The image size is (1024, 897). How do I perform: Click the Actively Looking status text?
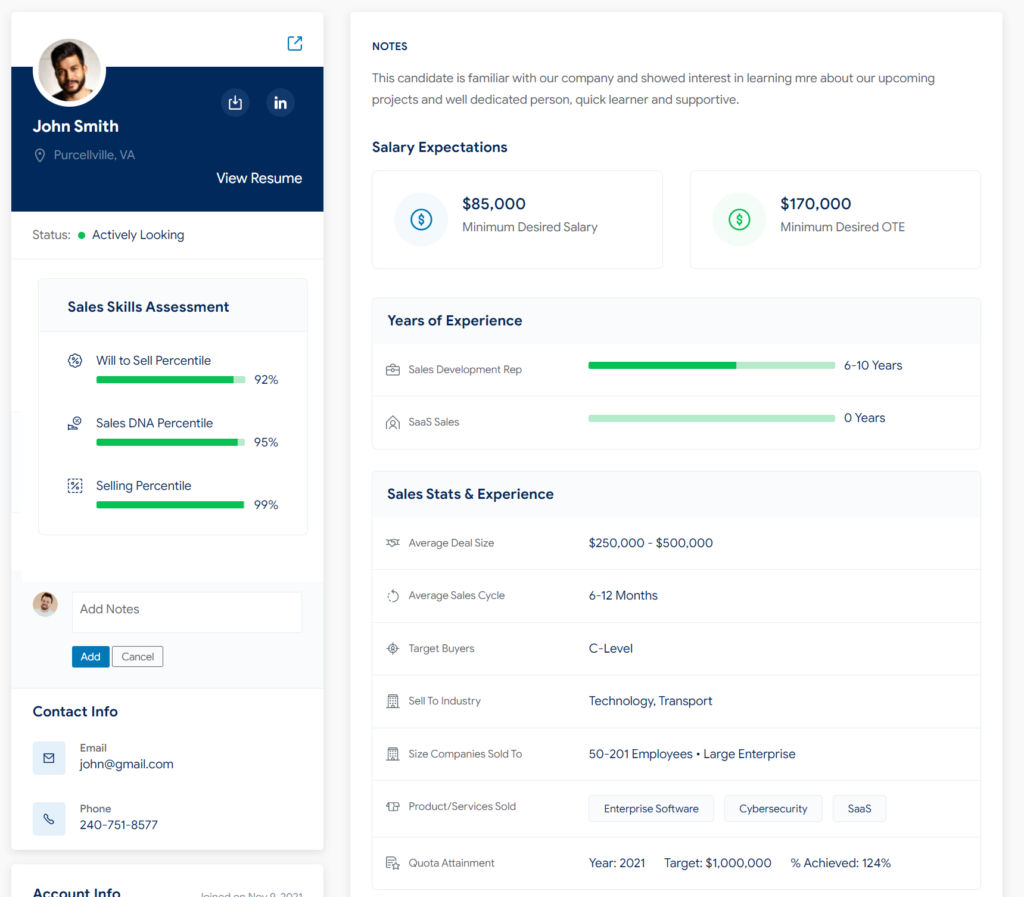tap(138, 235)
